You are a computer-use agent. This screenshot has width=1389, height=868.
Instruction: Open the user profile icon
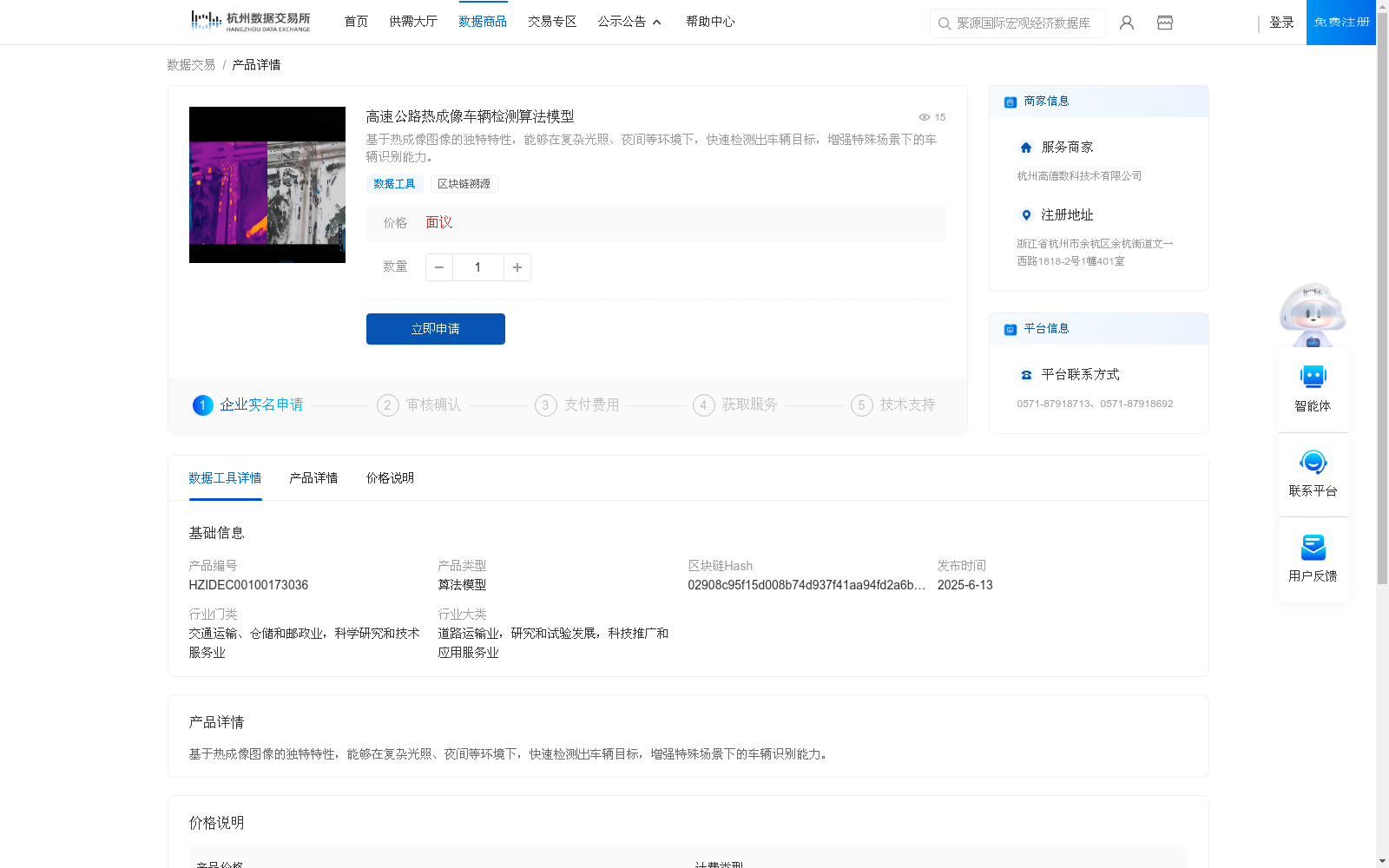point(1127,23)
